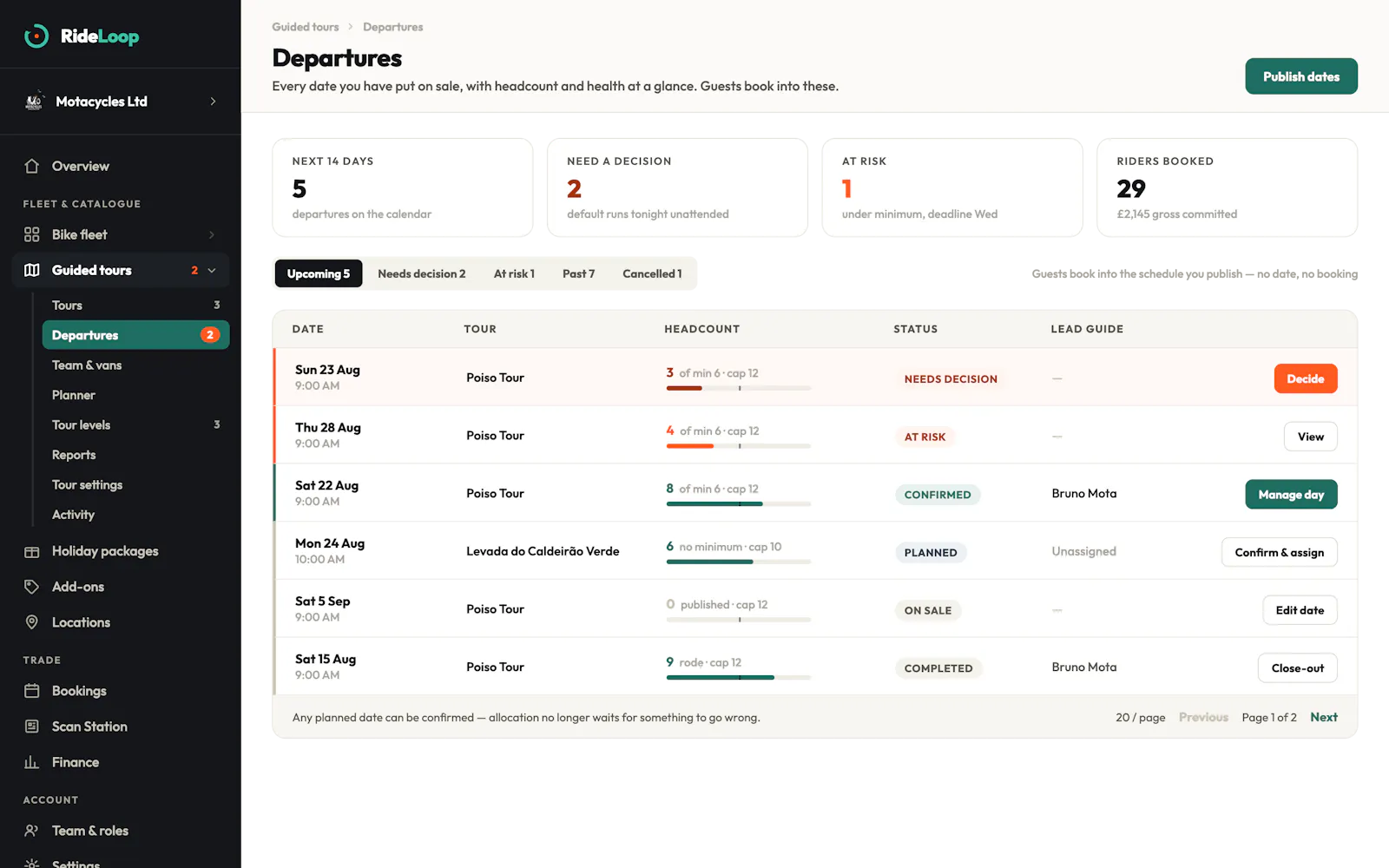
Task: Click the Unassigned lead guide cell
Action: pos(1084,551)
